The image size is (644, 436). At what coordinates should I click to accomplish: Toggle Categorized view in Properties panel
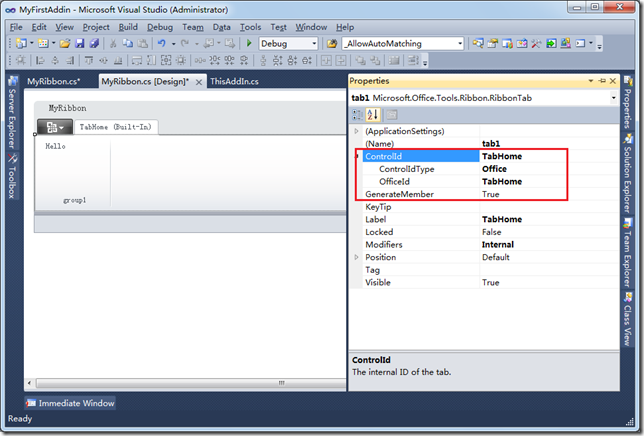pos(357,115)
